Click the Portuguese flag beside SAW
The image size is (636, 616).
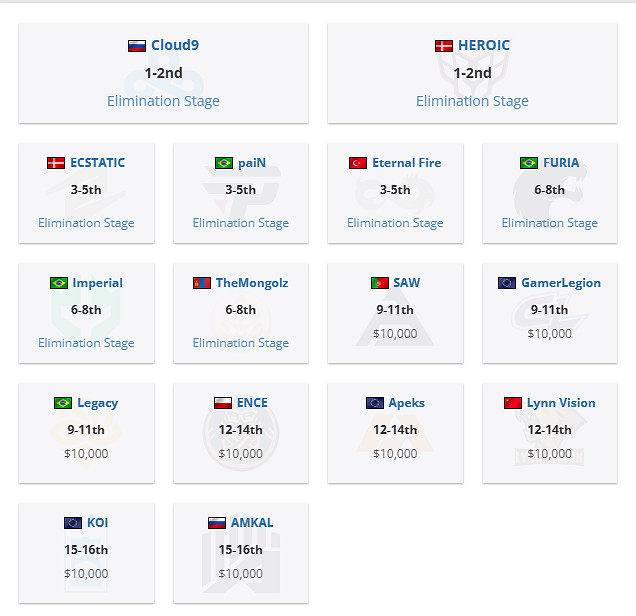tap(380, 283)
